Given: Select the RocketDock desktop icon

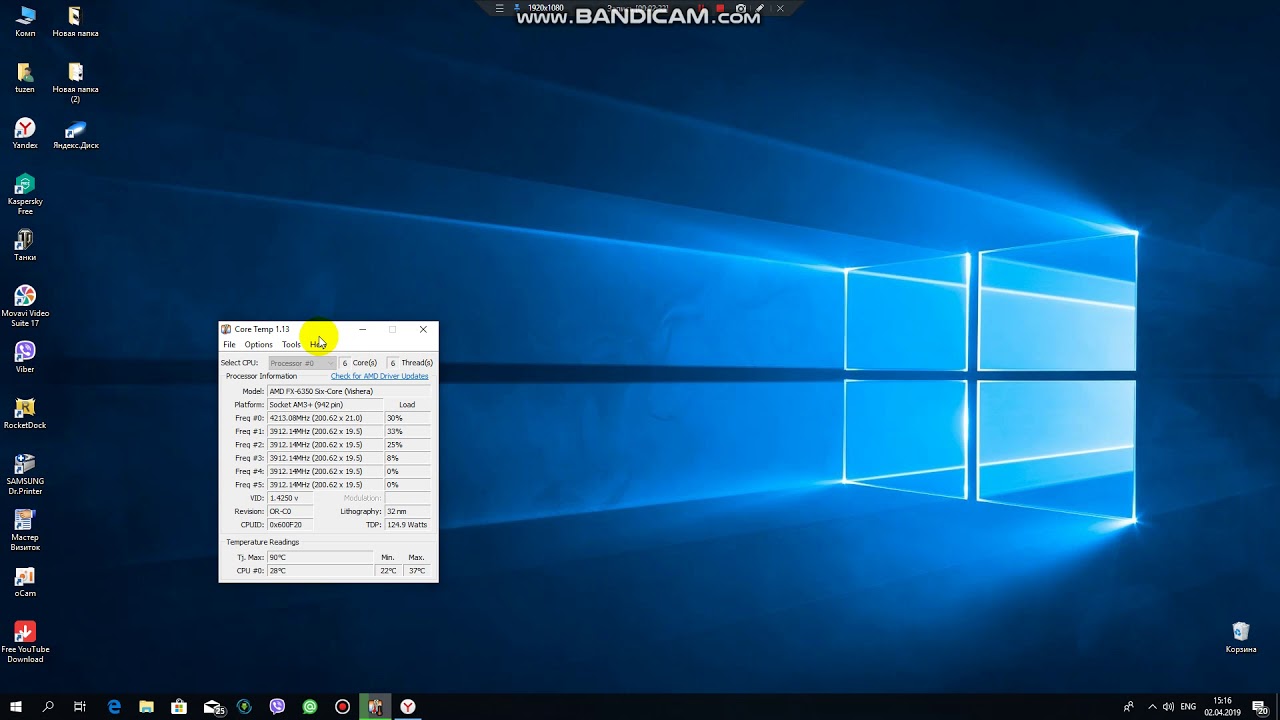Looking at the screenshot, I should 25,414.
